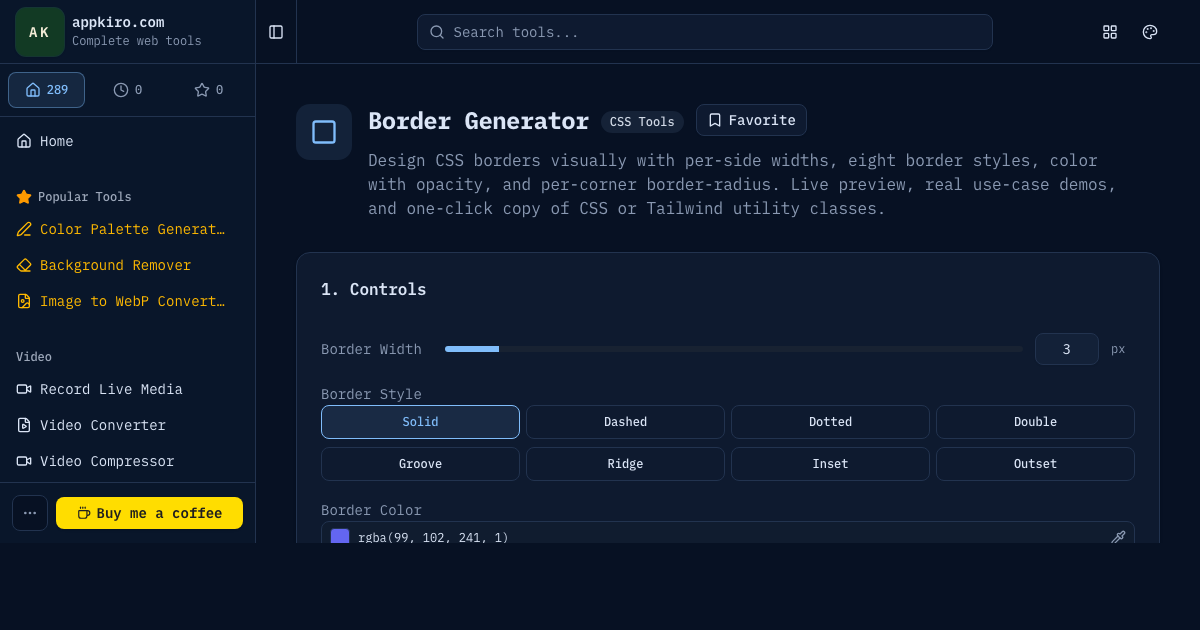Click the search magnifier icon
1200x630 pixels.
(437, 32)
